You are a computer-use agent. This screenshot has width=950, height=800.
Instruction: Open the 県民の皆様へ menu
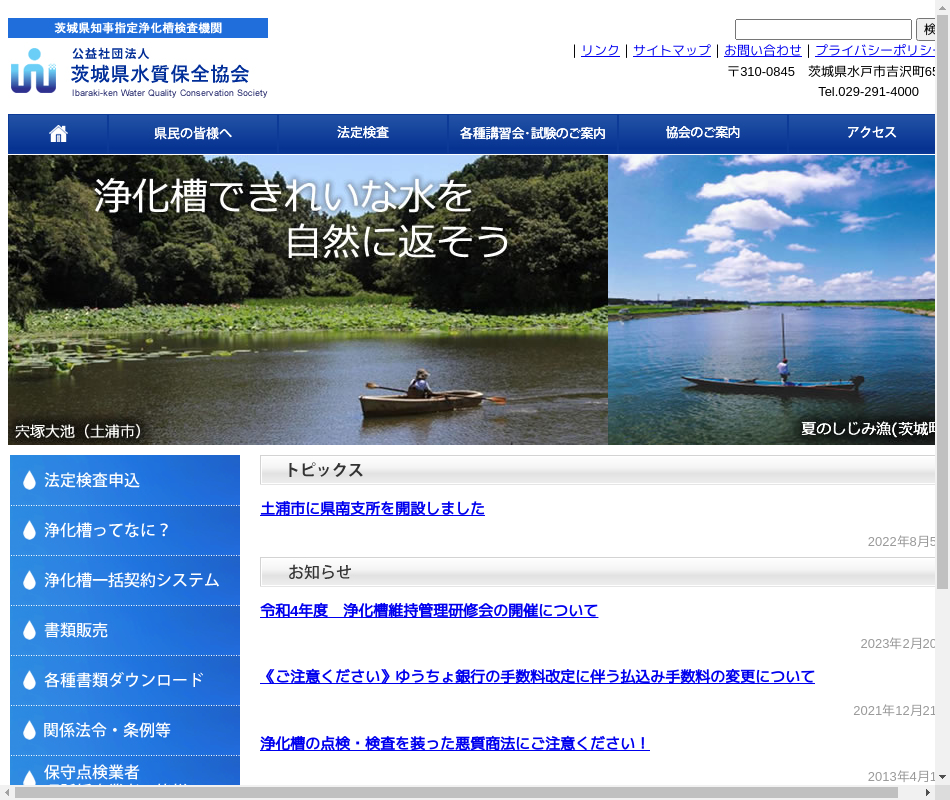coord(193,134)
